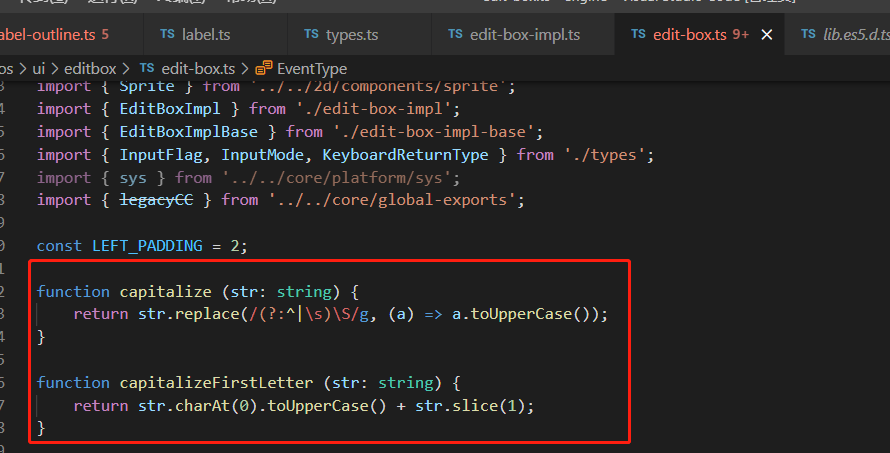
Task: Close the edit-box.ts editor tab
Action: (768, 35)
